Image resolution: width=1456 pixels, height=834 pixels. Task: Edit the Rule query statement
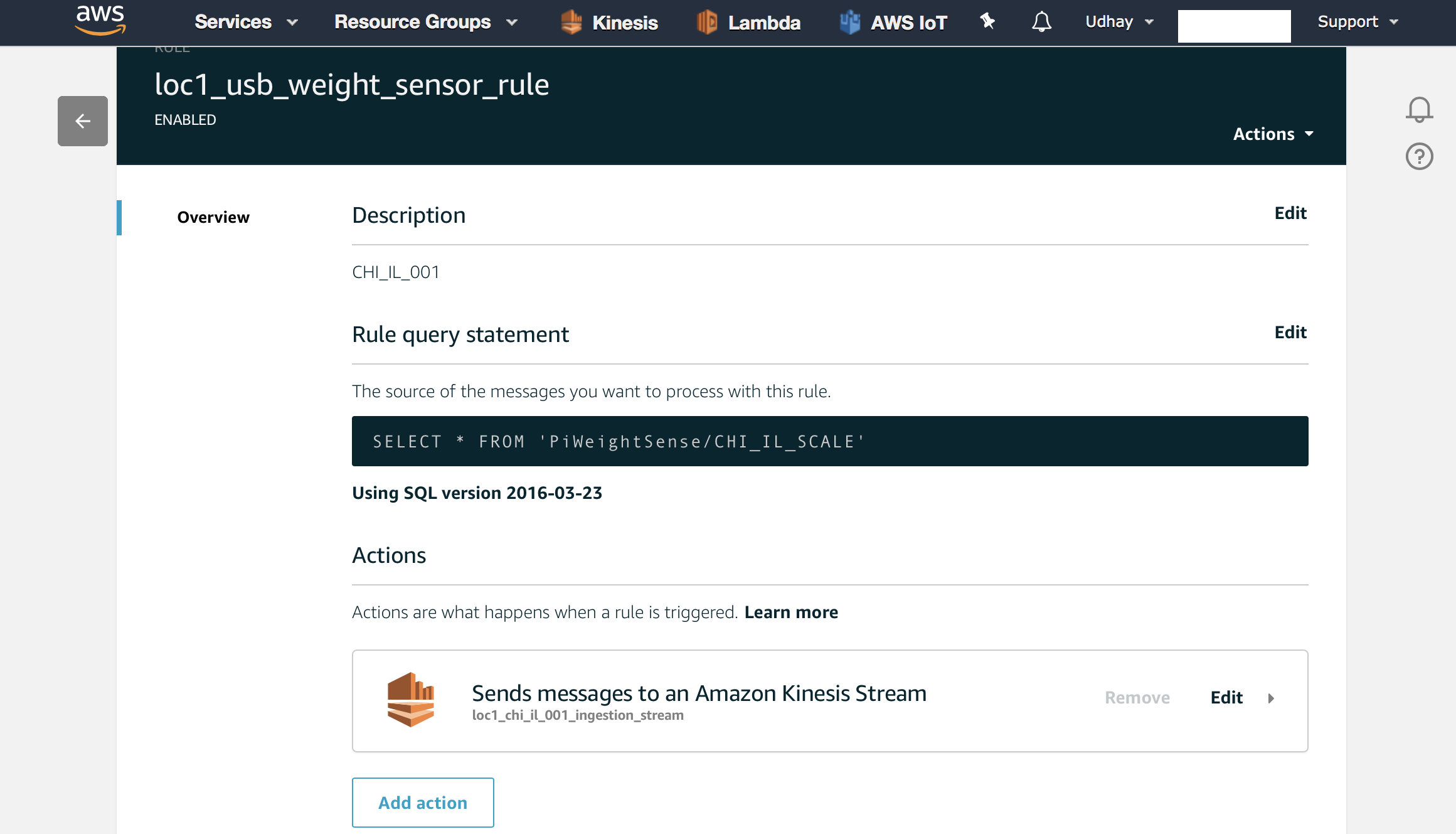pyautogui.click(x=1290, y=332)
